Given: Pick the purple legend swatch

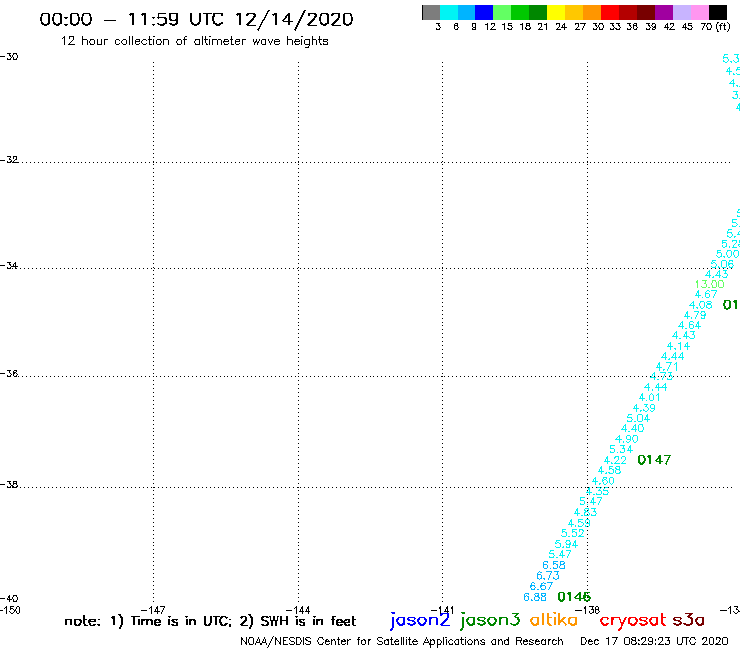Looking at the screenshot, I should pos(664,12).
